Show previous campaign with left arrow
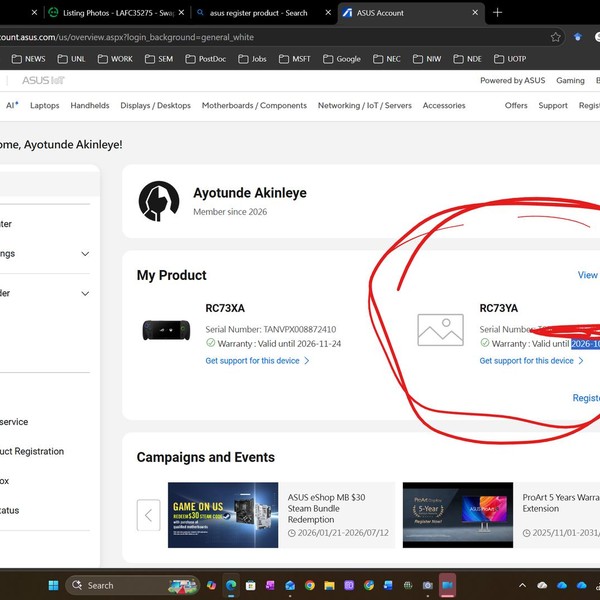The image size is (600, 600). tap(148, 515)
